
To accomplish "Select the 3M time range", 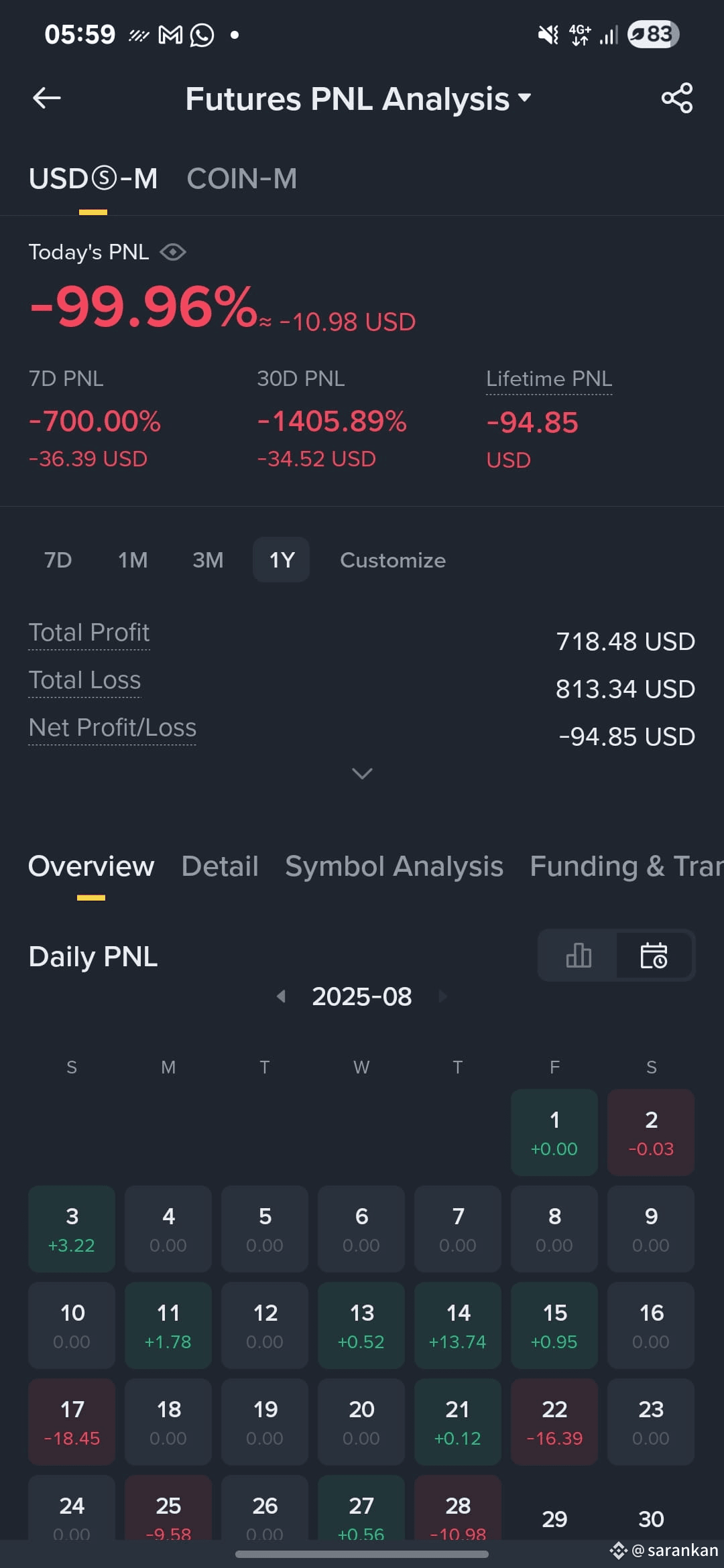I will 208,560.
